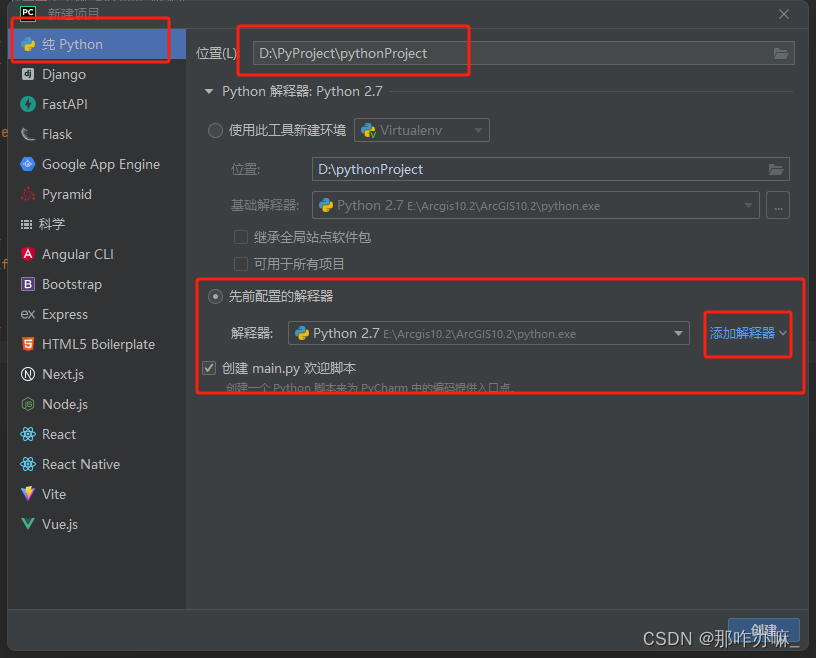Image resolution: width=816 pixels, height=658 pixels.
Task: Click the PyCharm PC logo in title bar
Action: pyautogui.click(x=28, y=12)
